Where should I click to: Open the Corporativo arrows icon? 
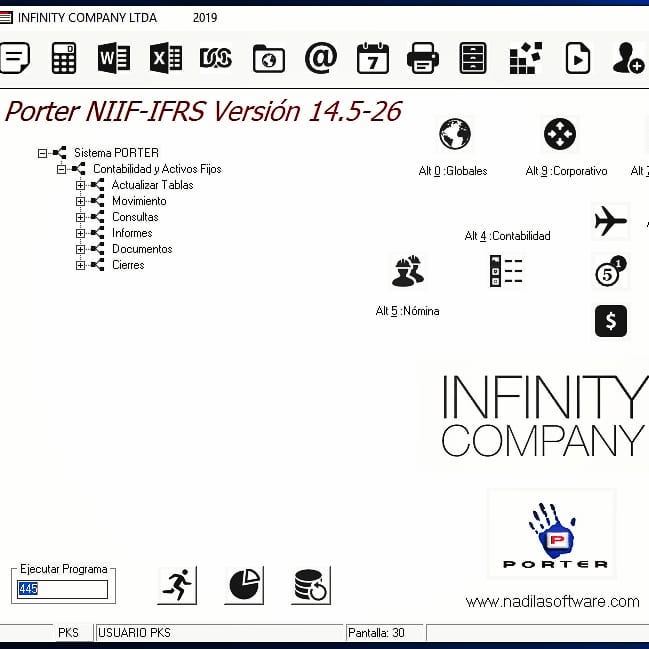click(x=560, y=134)
